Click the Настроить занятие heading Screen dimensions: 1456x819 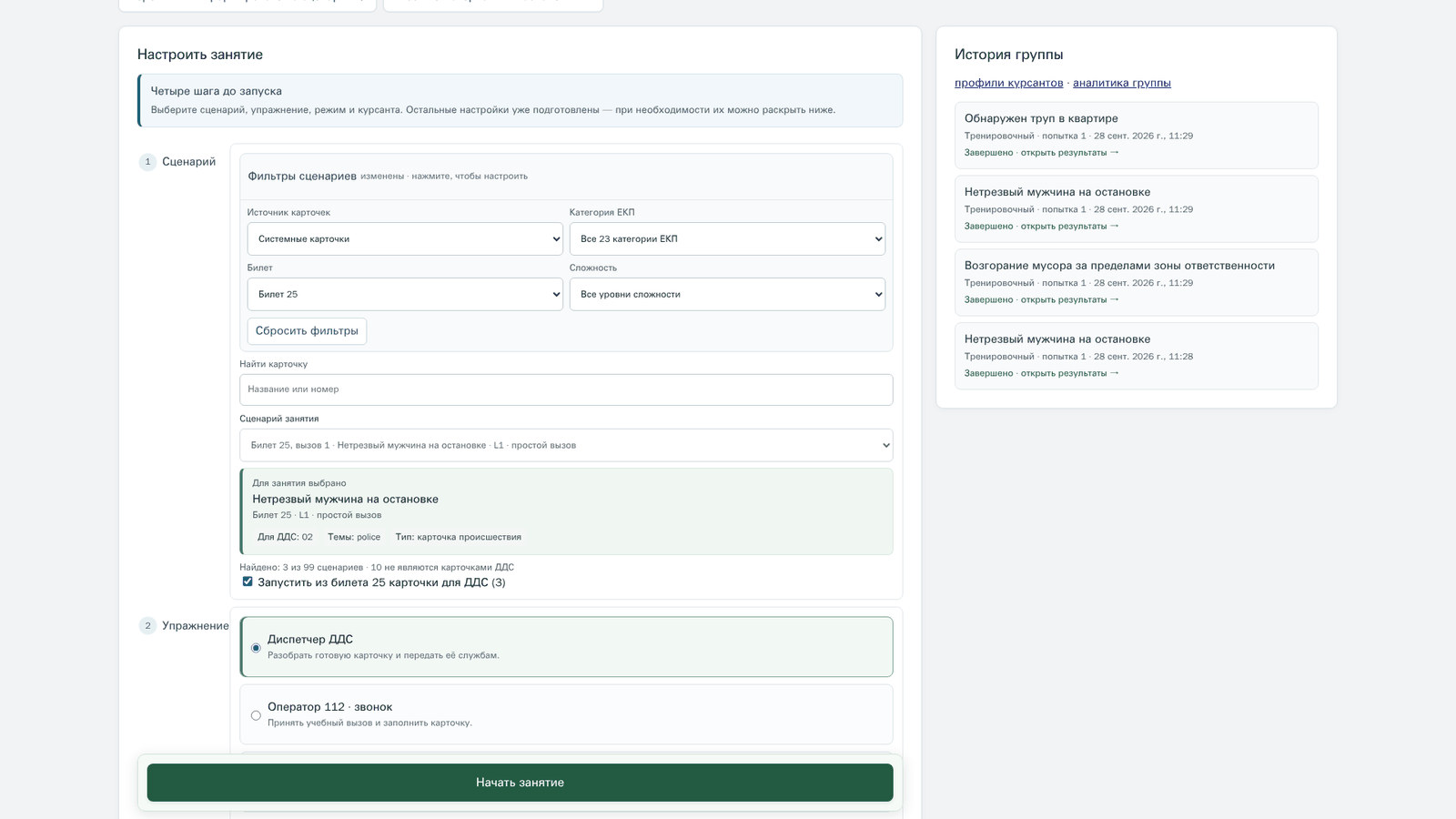click(x=200, y=55)
